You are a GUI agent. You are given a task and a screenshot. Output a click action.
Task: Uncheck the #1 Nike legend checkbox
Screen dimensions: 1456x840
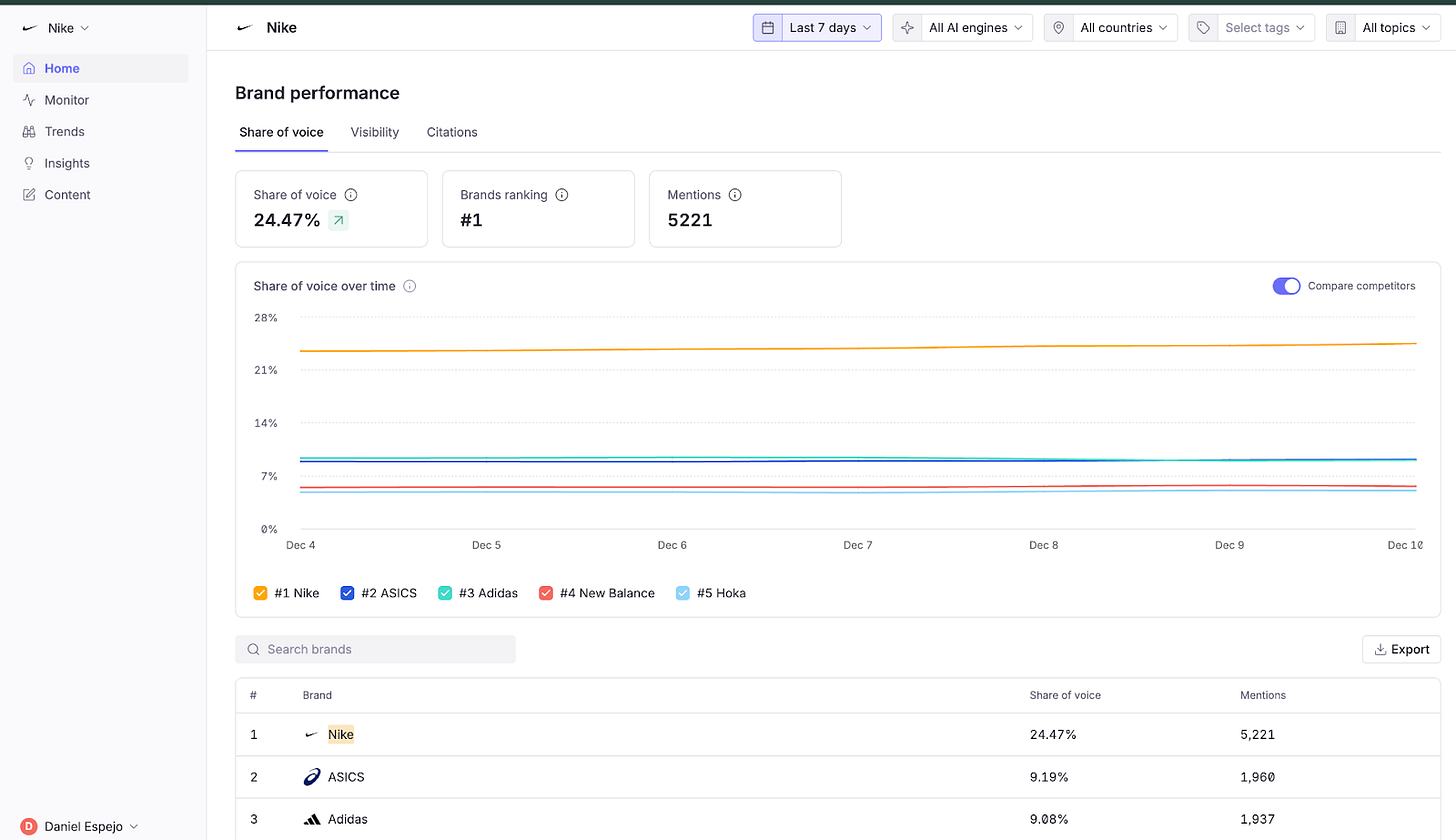[x=261, y=593]
